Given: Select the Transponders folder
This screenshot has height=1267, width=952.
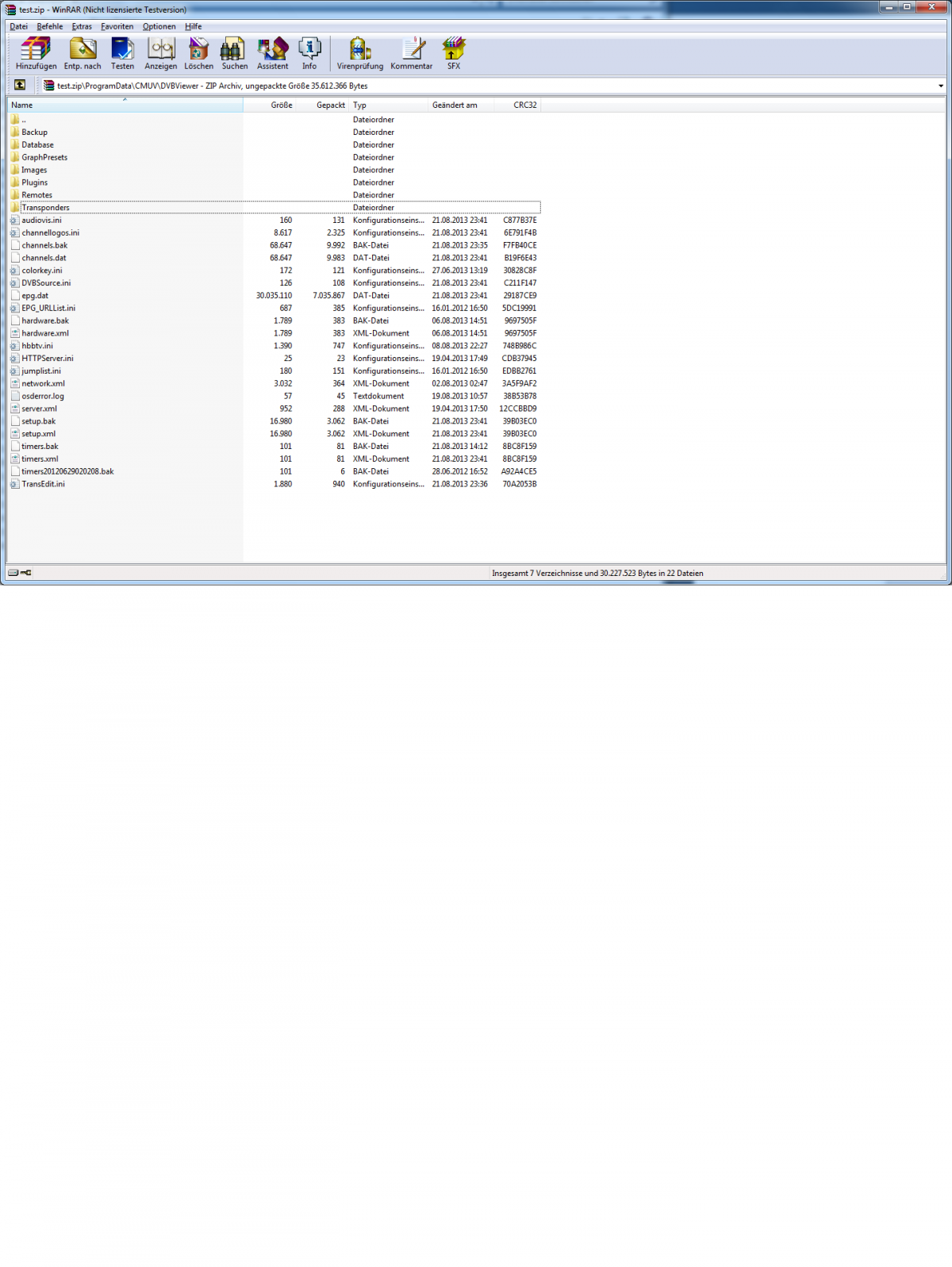Looking at the screenshot, I should (x=274, y=208).
